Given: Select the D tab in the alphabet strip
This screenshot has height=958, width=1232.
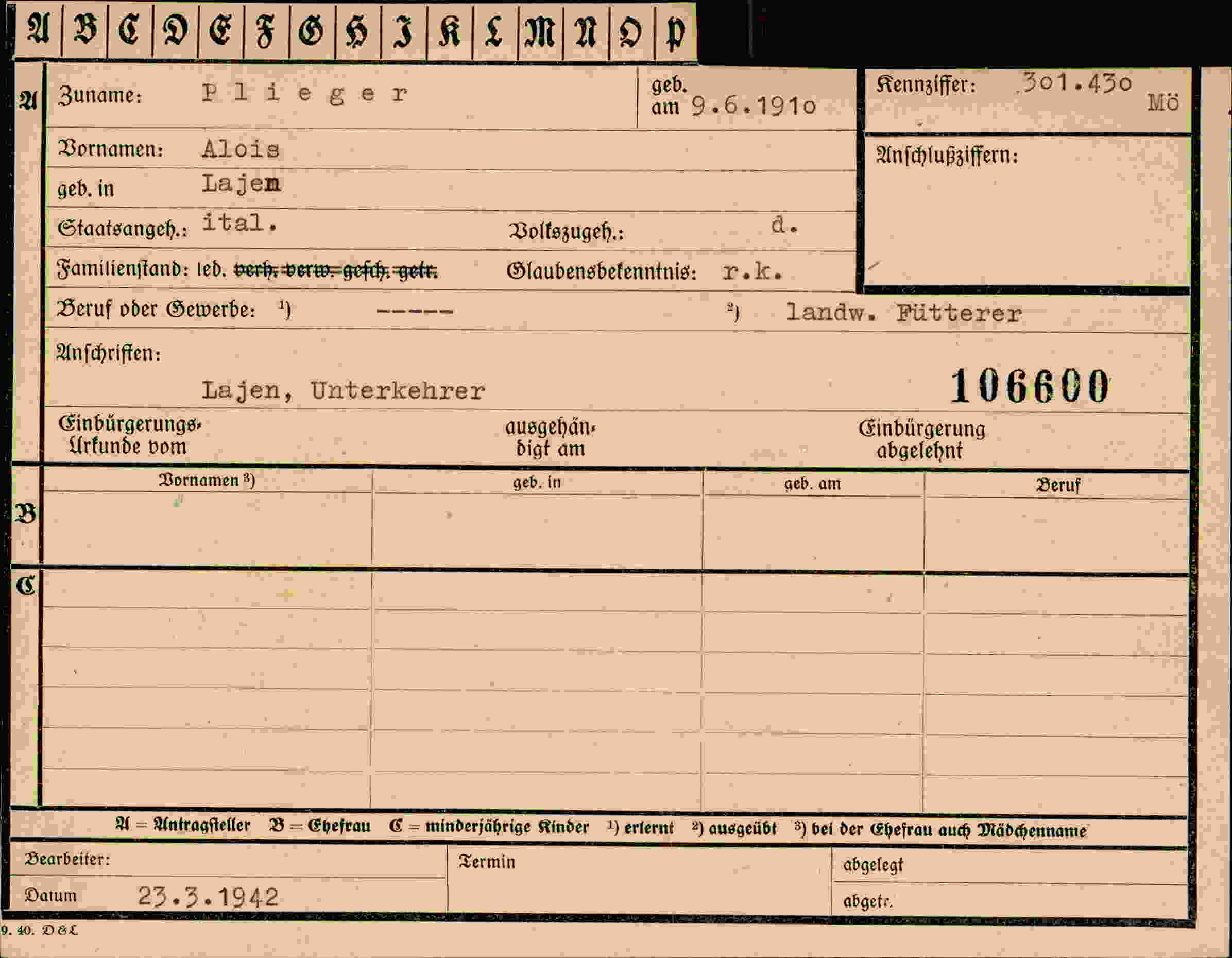Looking at the screenshot, I should click(176, 30).
